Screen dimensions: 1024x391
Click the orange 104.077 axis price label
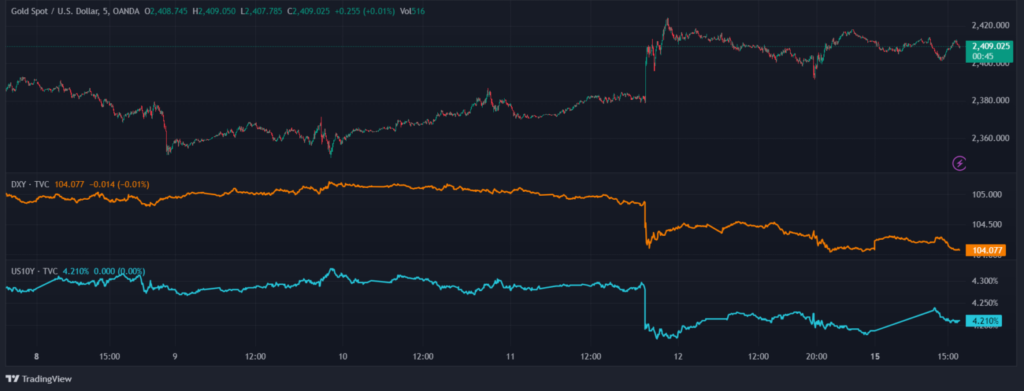(985, 250)
